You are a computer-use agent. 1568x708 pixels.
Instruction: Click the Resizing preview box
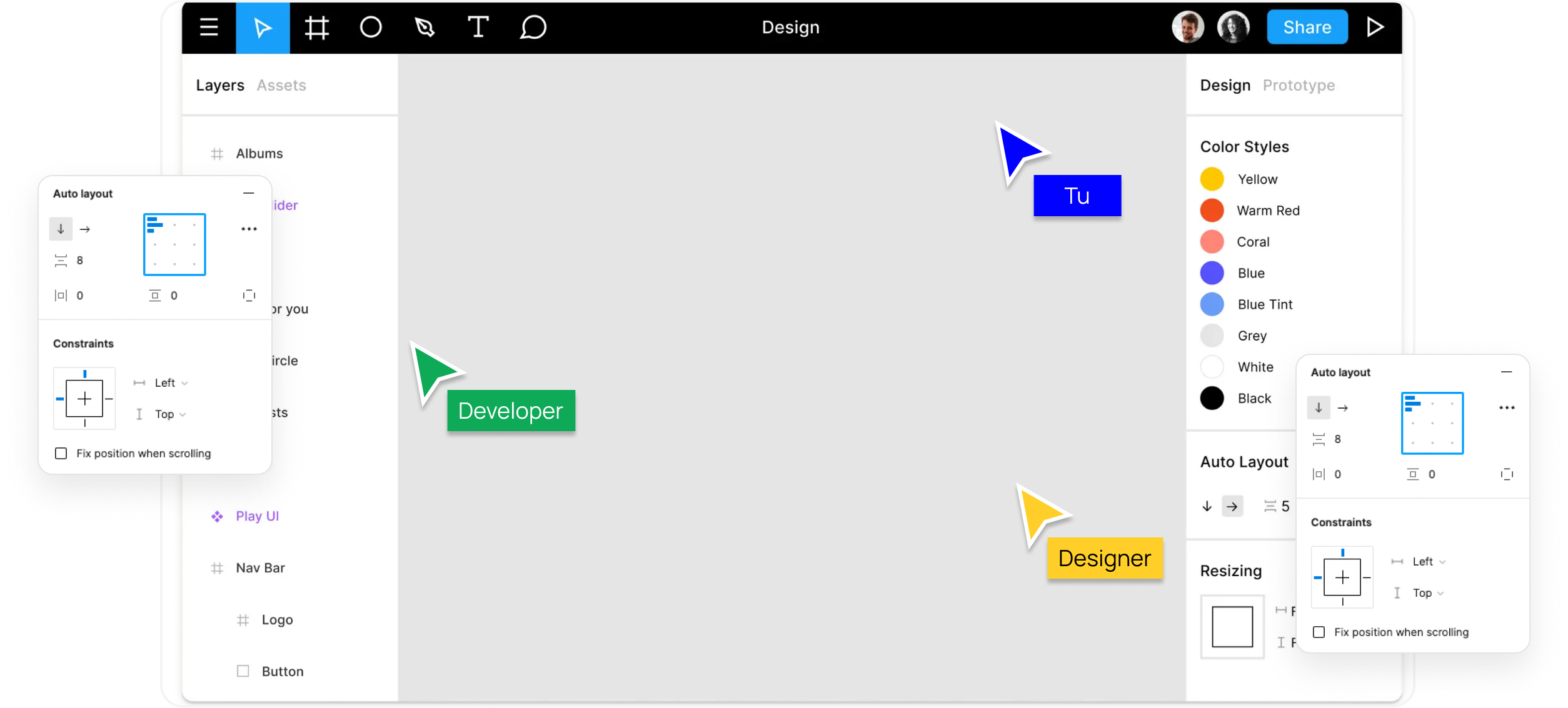click(1232, 627)
